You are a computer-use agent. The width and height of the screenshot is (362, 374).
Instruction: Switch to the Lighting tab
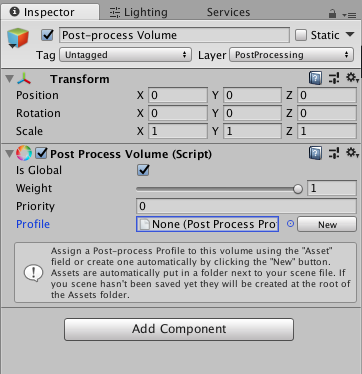click(x=139, y=12)
